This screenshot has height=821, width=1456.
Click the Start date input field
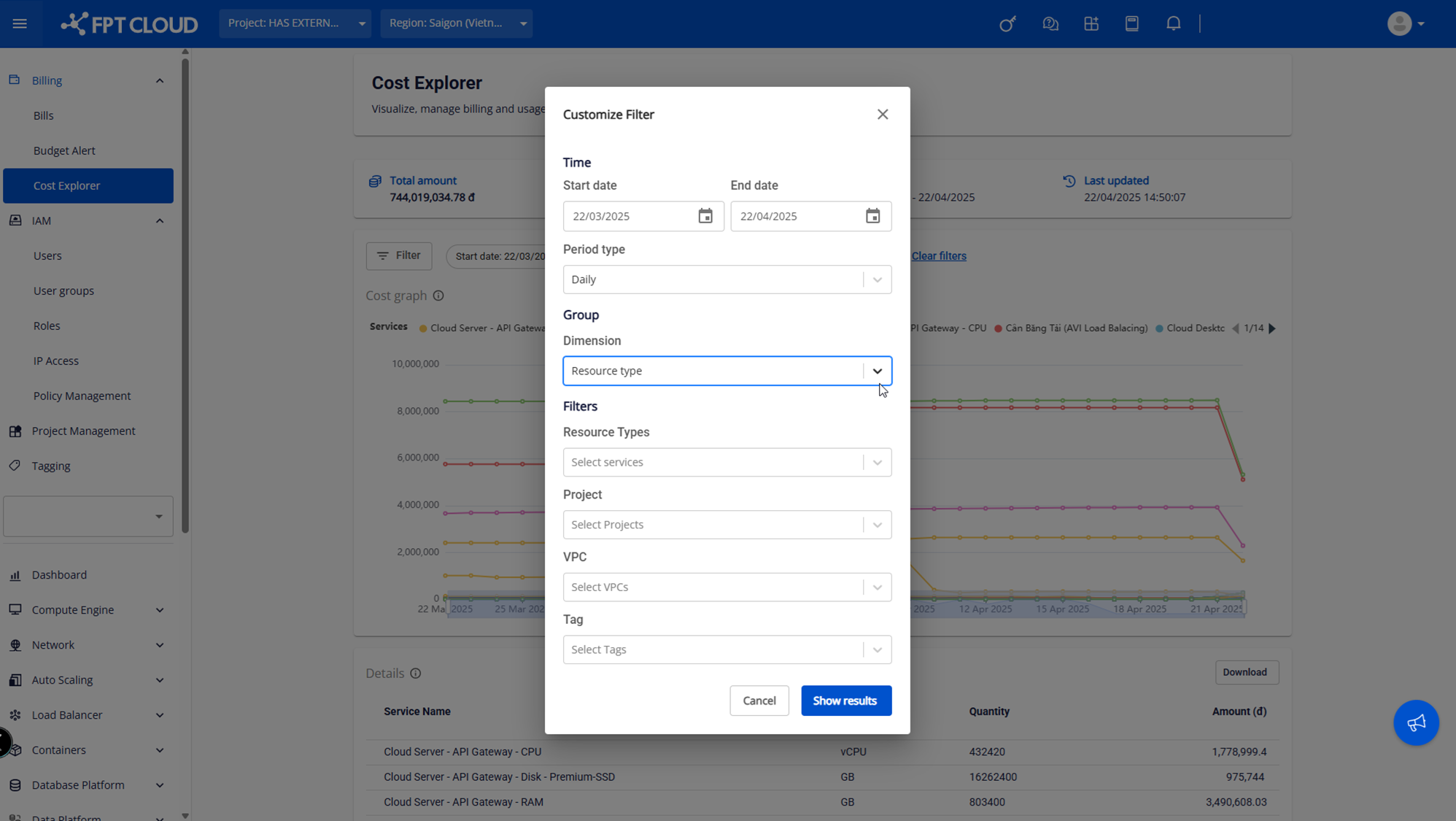coord(627,216)
